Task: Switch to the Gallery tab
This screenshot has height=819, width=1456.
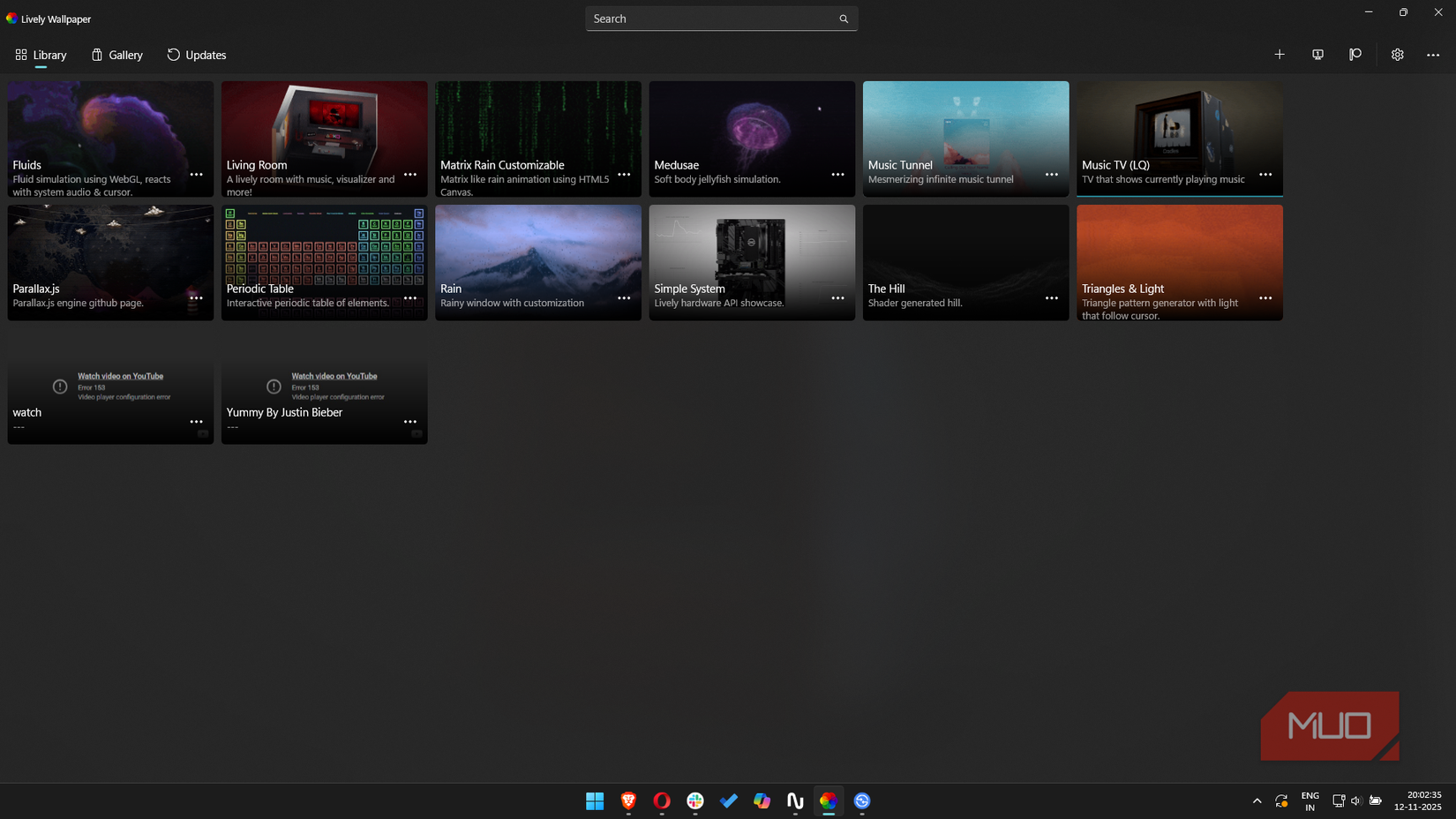Action: click(x=124, y=54)
